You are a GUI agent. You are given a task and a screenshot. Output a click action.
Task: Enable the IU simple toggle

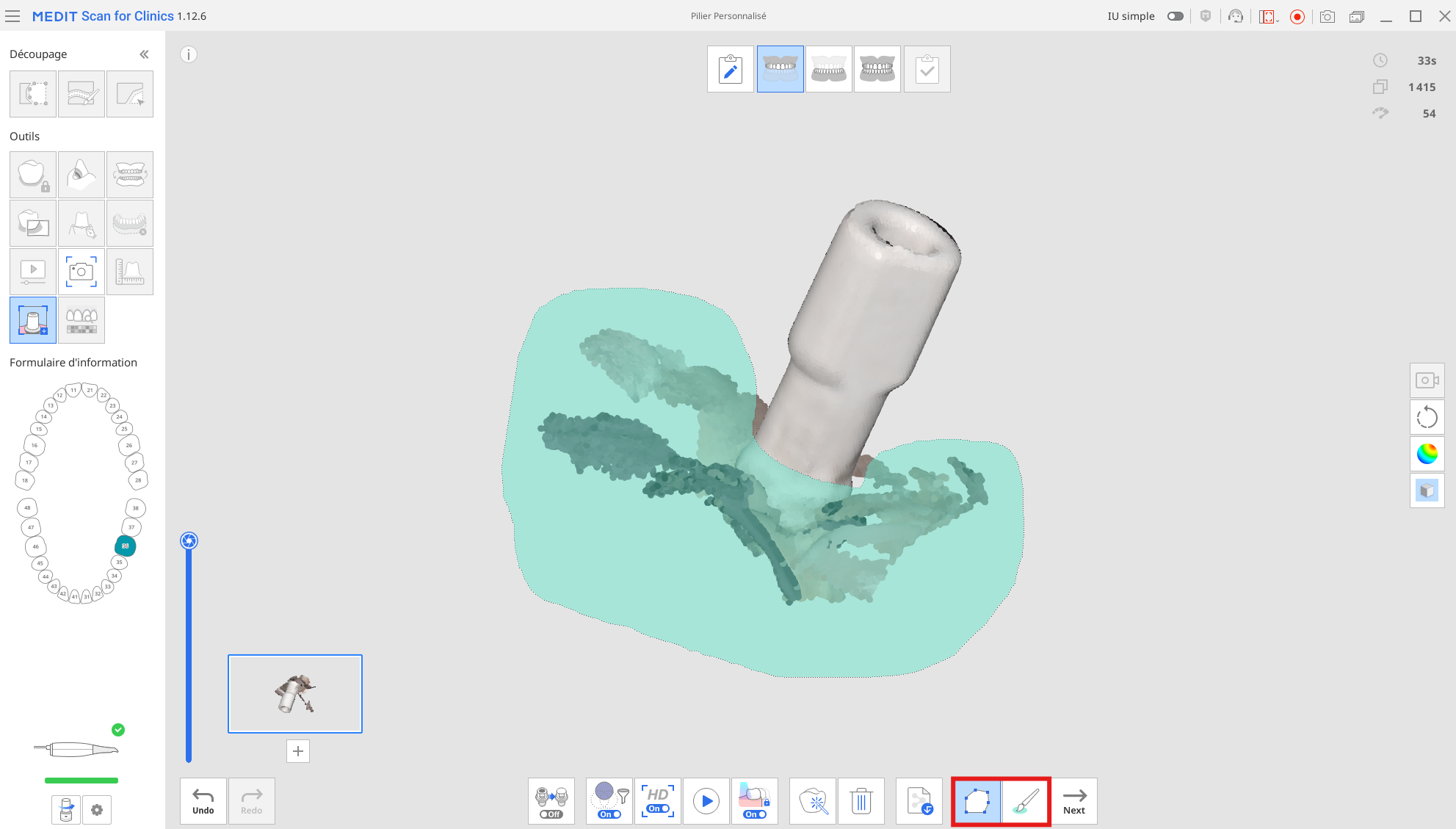(x=1175, y=16)
